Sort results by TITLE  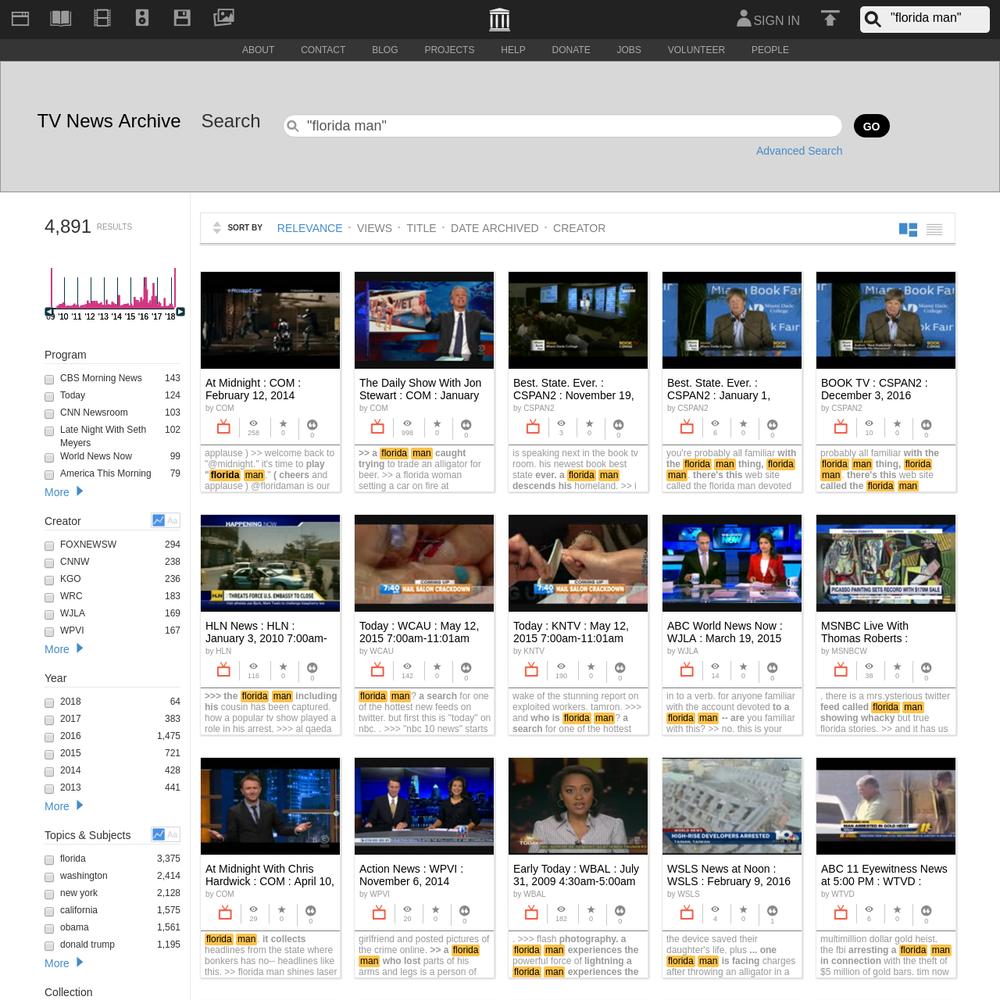(421, 228)
